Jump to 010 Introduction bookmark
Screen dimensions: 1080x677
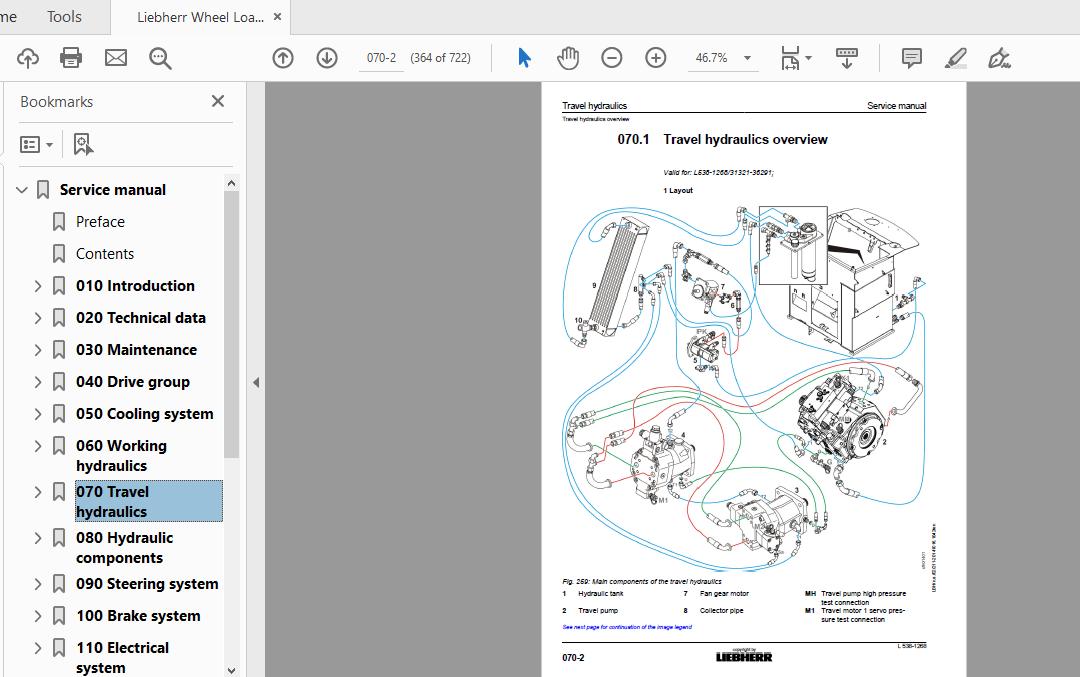tap(135, 286)
